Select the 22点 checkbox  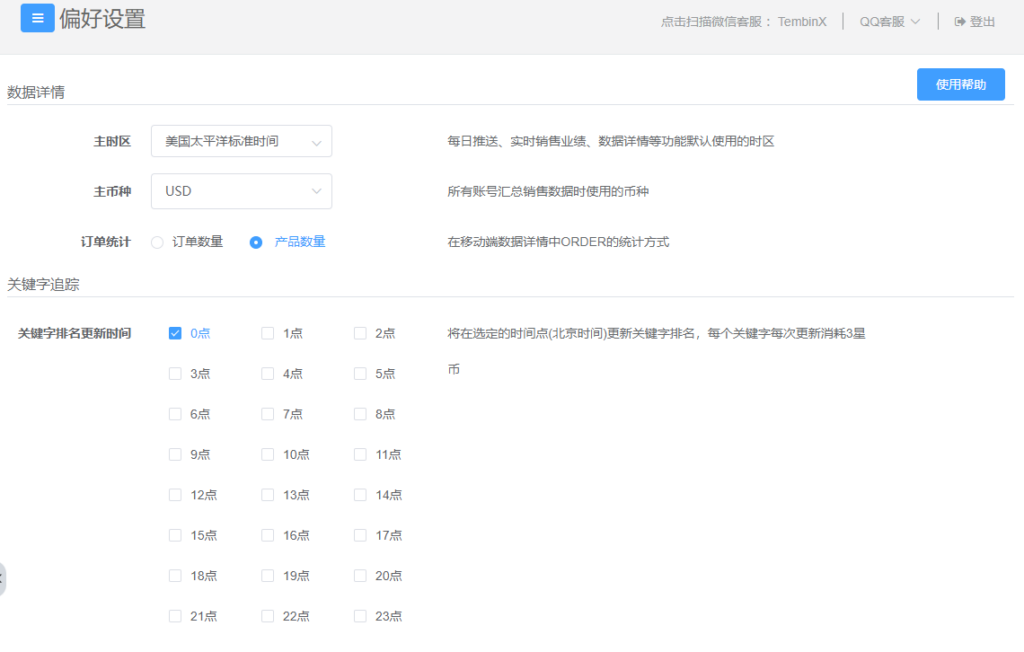pos(268,616)
